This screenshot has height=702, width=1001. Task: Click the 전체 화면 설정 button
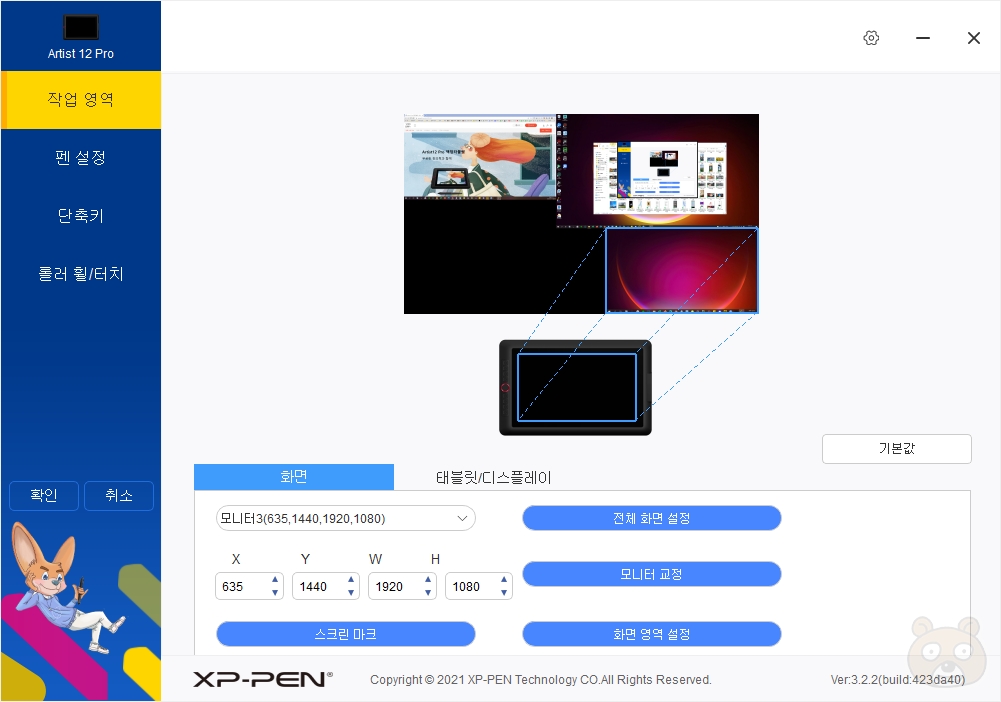tap(652, 518)
